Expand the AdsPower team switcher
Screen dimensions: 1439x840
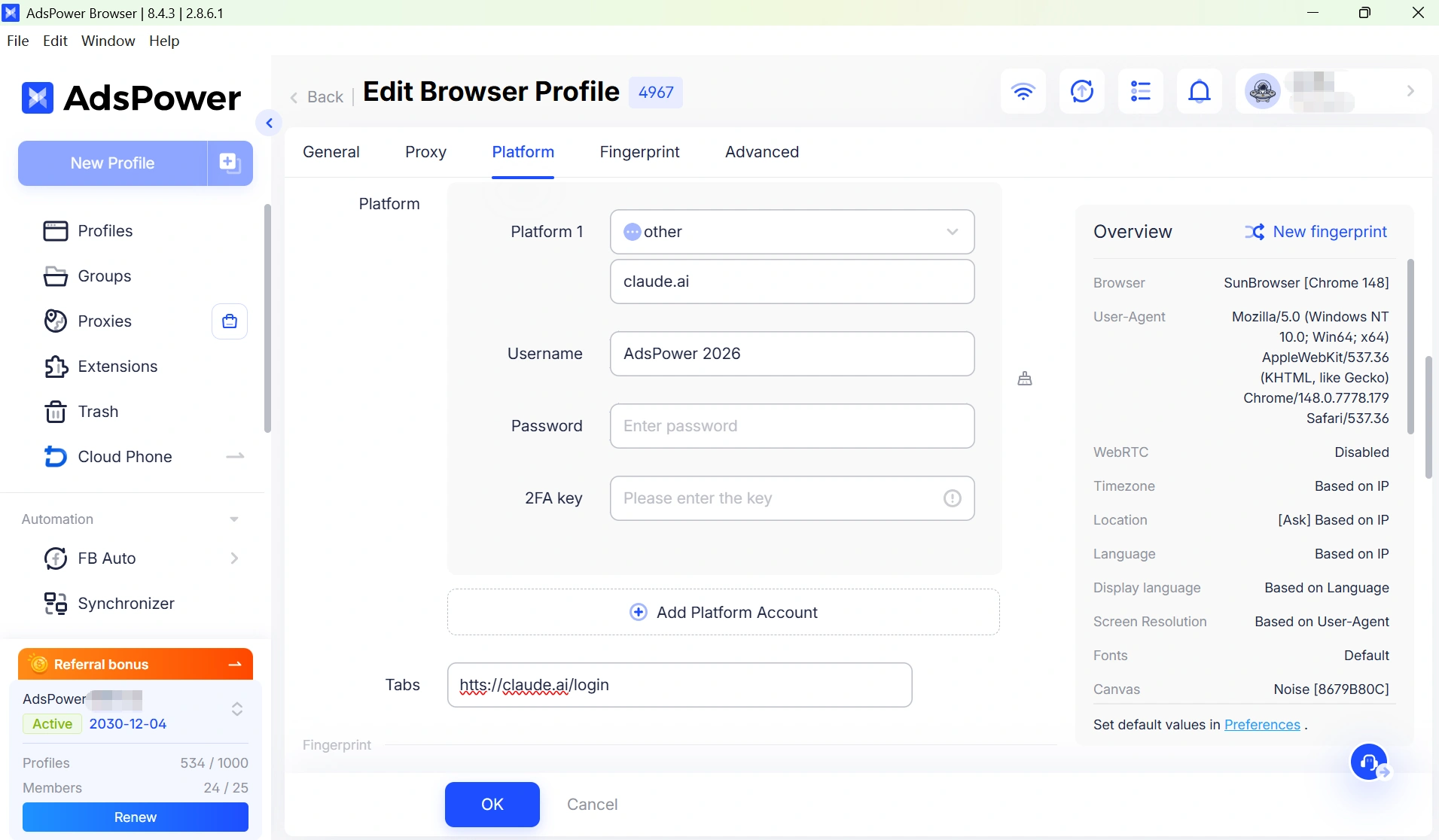pyautogui.click(x=236, y=709)
